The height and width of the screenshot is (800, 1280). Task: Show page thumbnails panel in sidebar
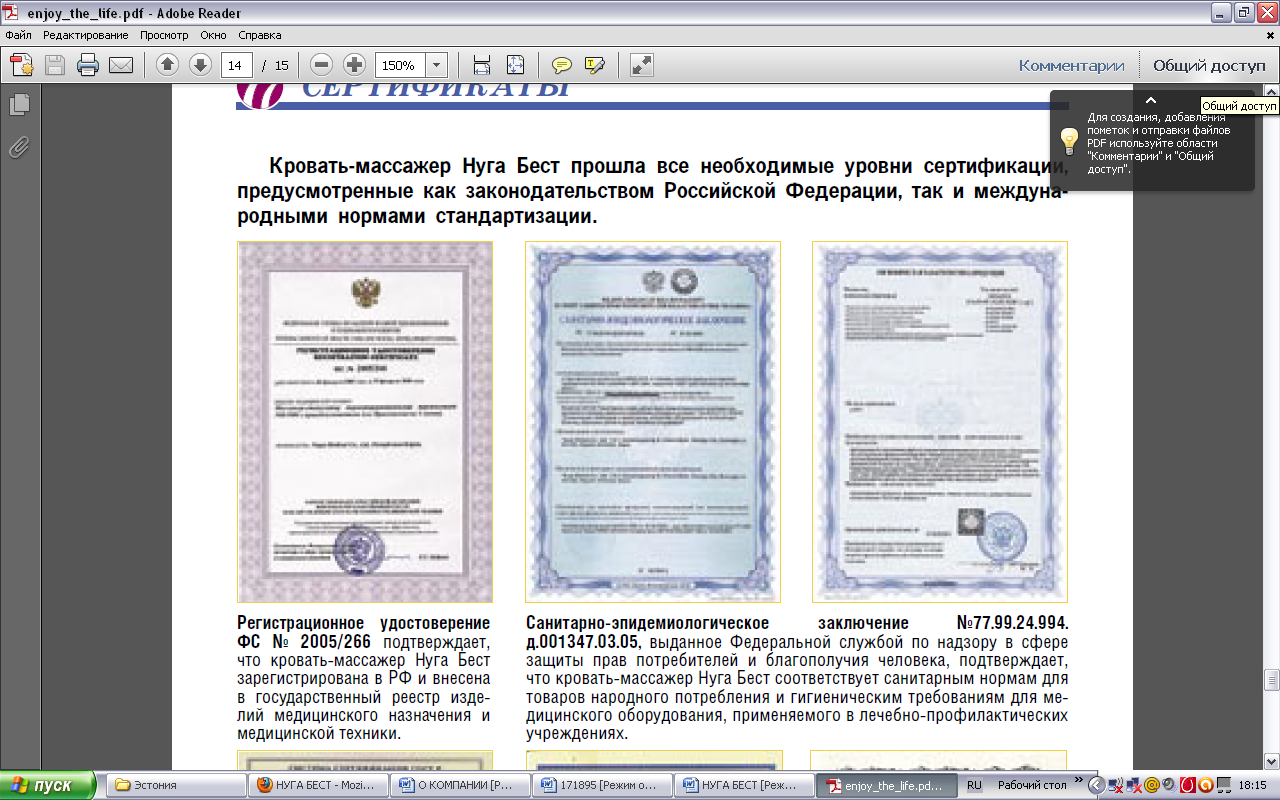[x=19, y=104]
